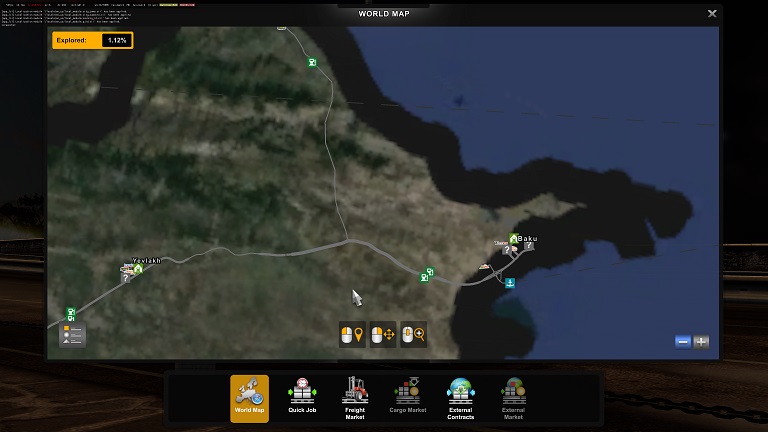The width and height of the screenshot is (768, 432).
Task: Open the External Market
Action: click(513, 398)
